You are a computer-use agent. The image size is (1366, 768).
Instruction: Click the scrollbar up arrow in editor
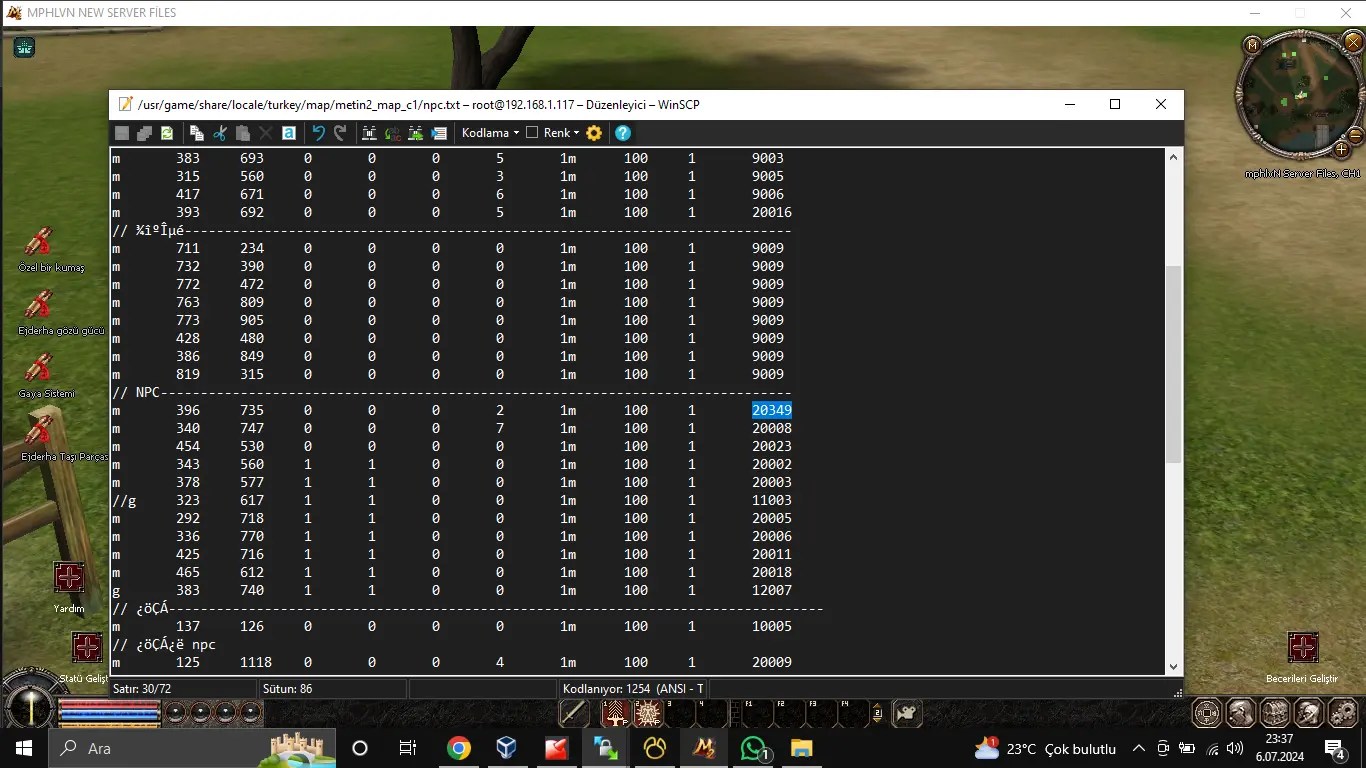tap(1174, 156)
